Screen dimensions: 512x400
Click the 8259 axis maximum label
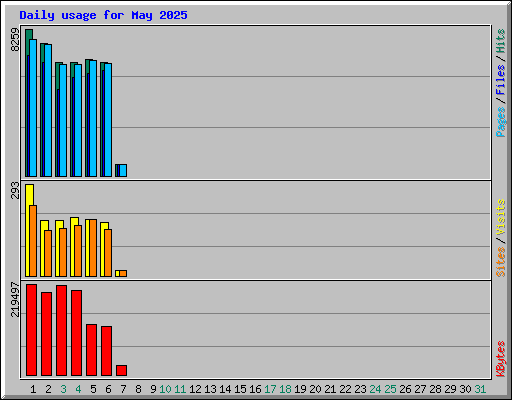coord(15,40)
